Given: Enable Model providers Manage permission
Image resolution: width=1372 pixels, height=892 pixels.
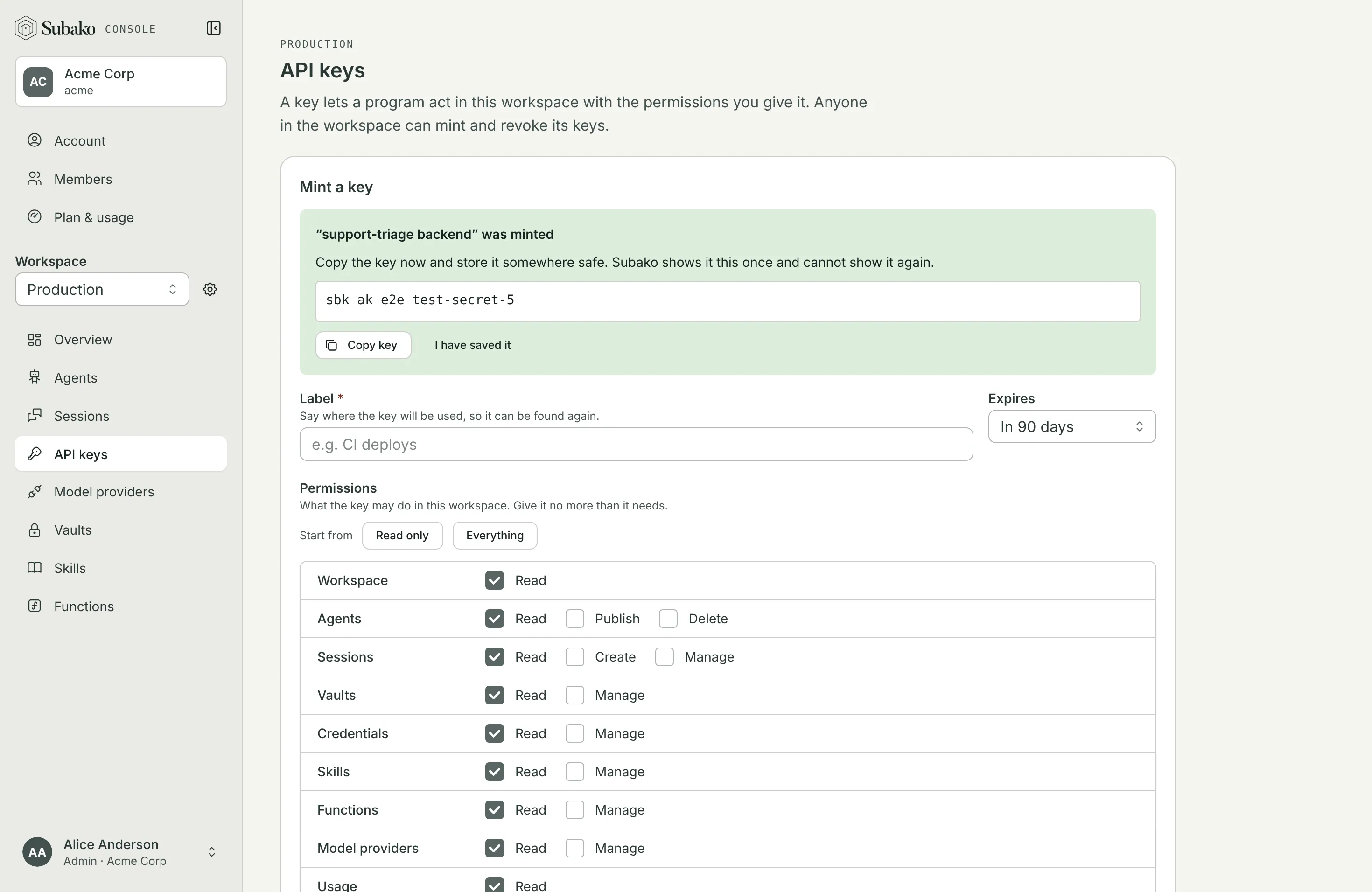Looking at the screenshot, I should (x=574, y=848).
